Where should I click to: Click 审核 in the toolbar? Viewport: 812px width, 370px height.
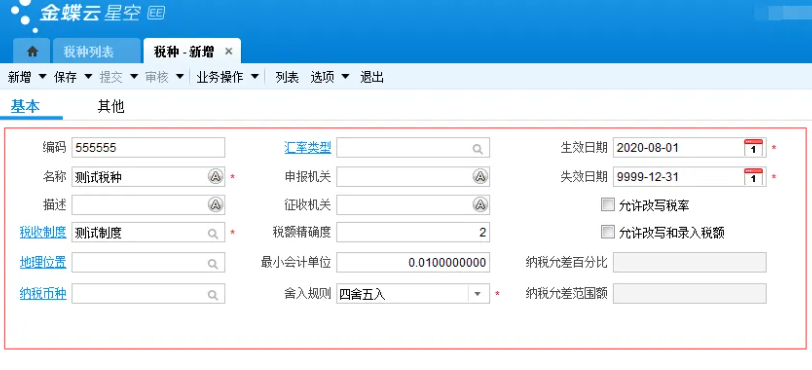pos(157,78)
